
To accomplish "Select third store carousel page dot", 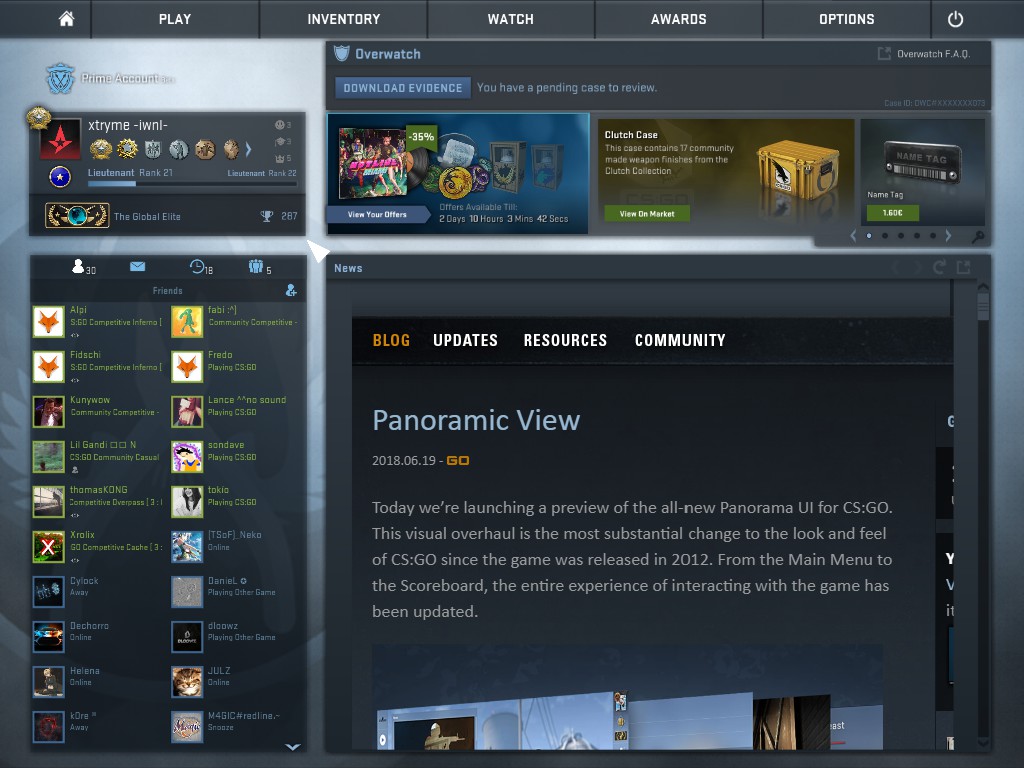I will 901,236.
